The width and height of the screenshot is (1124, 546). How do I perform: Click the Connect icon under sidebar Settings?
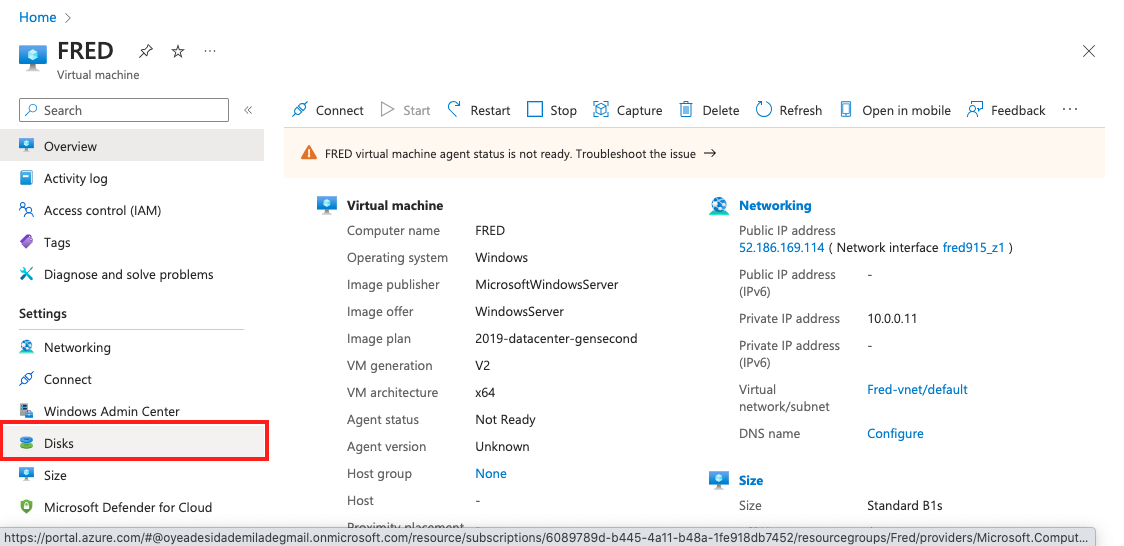pyautogui.click(x=27, y=379)
